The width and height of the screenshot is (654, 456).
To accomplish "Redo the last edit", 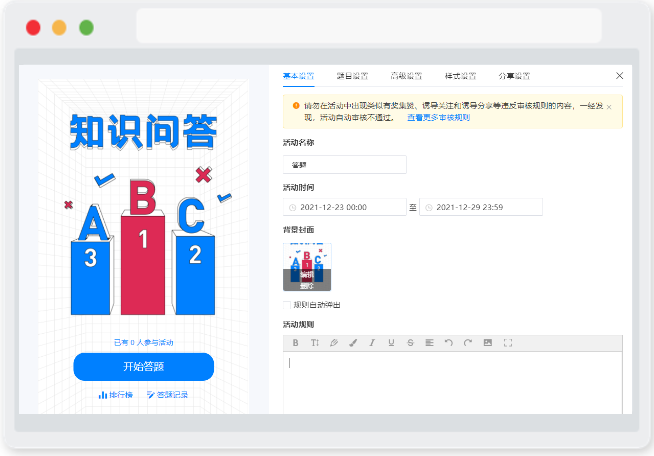I will (468, 343).
